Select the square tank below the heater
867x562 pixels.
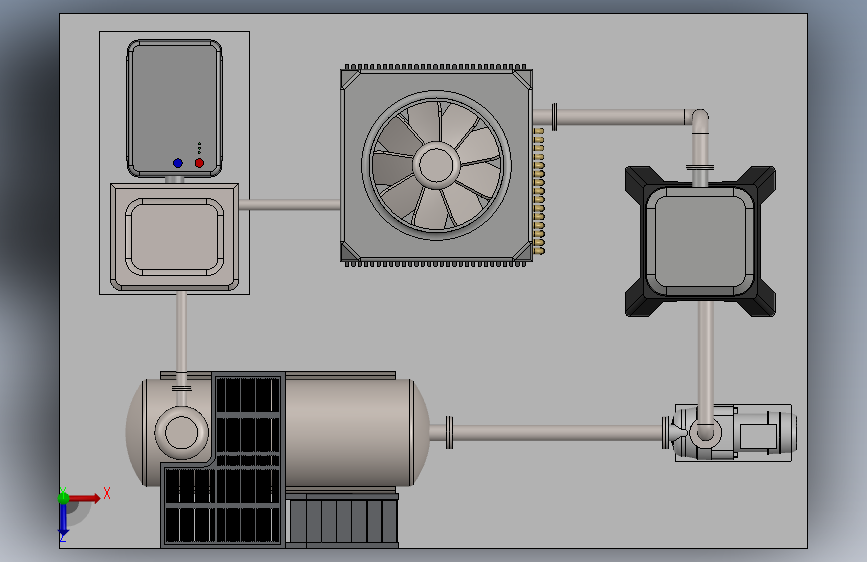[175, 237]
